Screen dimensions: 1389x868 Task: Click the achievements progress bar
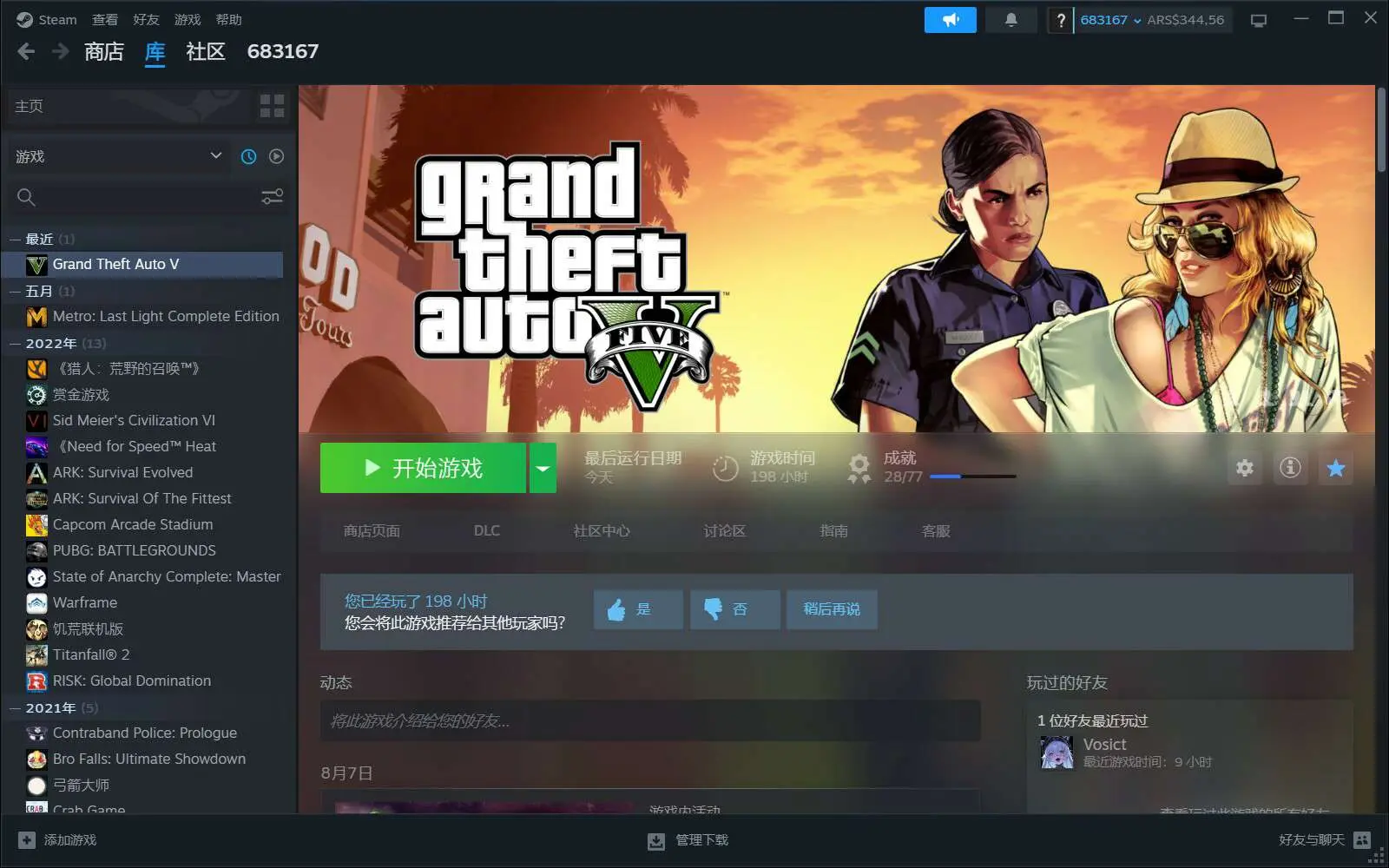pyautogui.click(x=972, y=477)
